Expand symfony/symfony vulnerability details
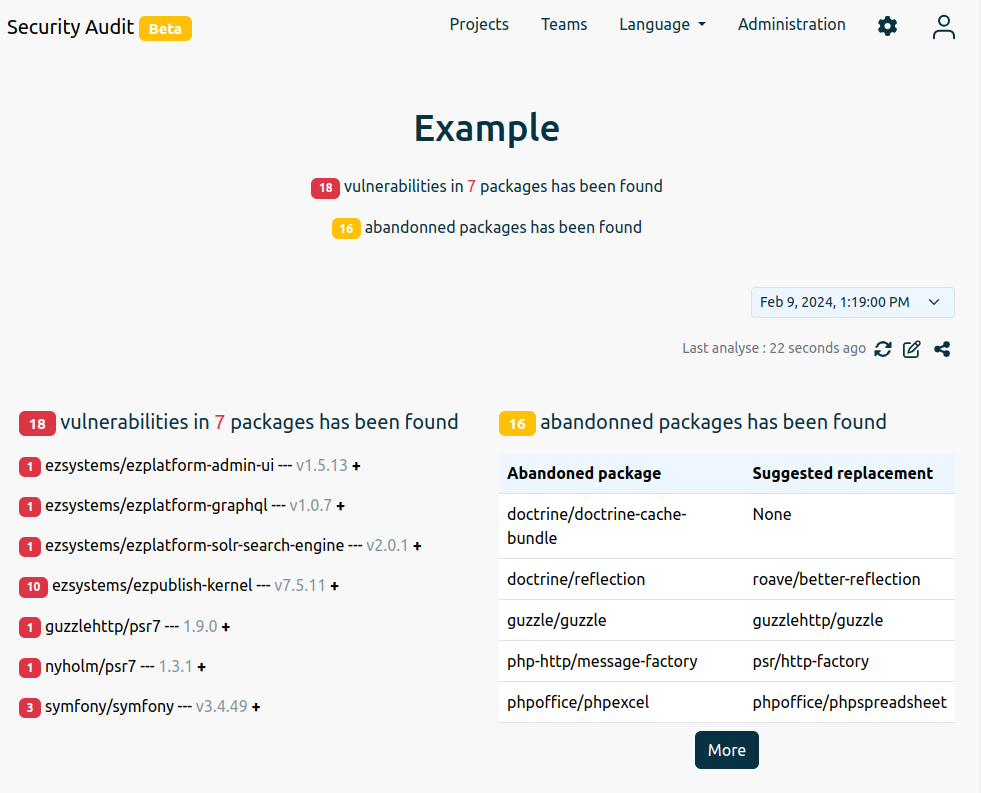 click(x=256, y=707)
